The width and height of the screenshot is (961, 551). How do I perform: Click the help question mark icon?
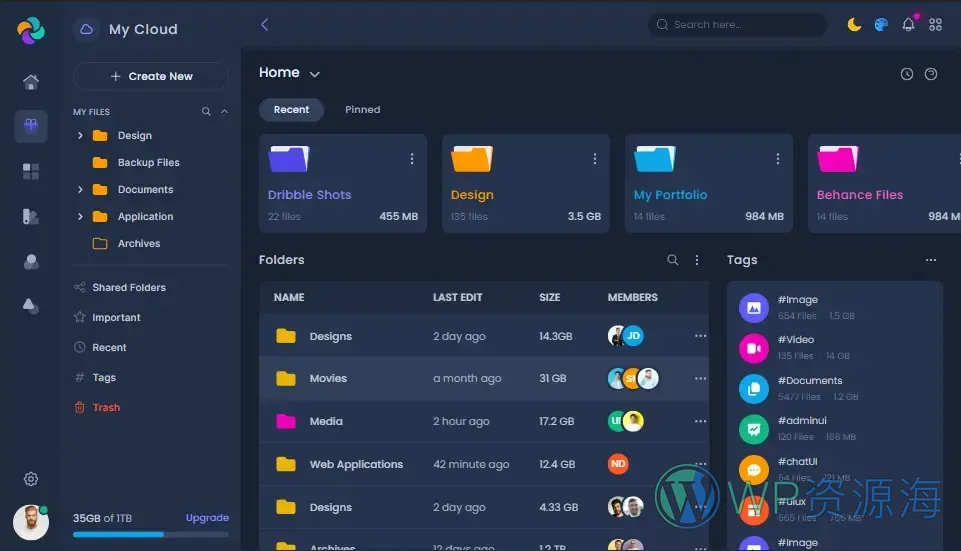tap(931, 74)
